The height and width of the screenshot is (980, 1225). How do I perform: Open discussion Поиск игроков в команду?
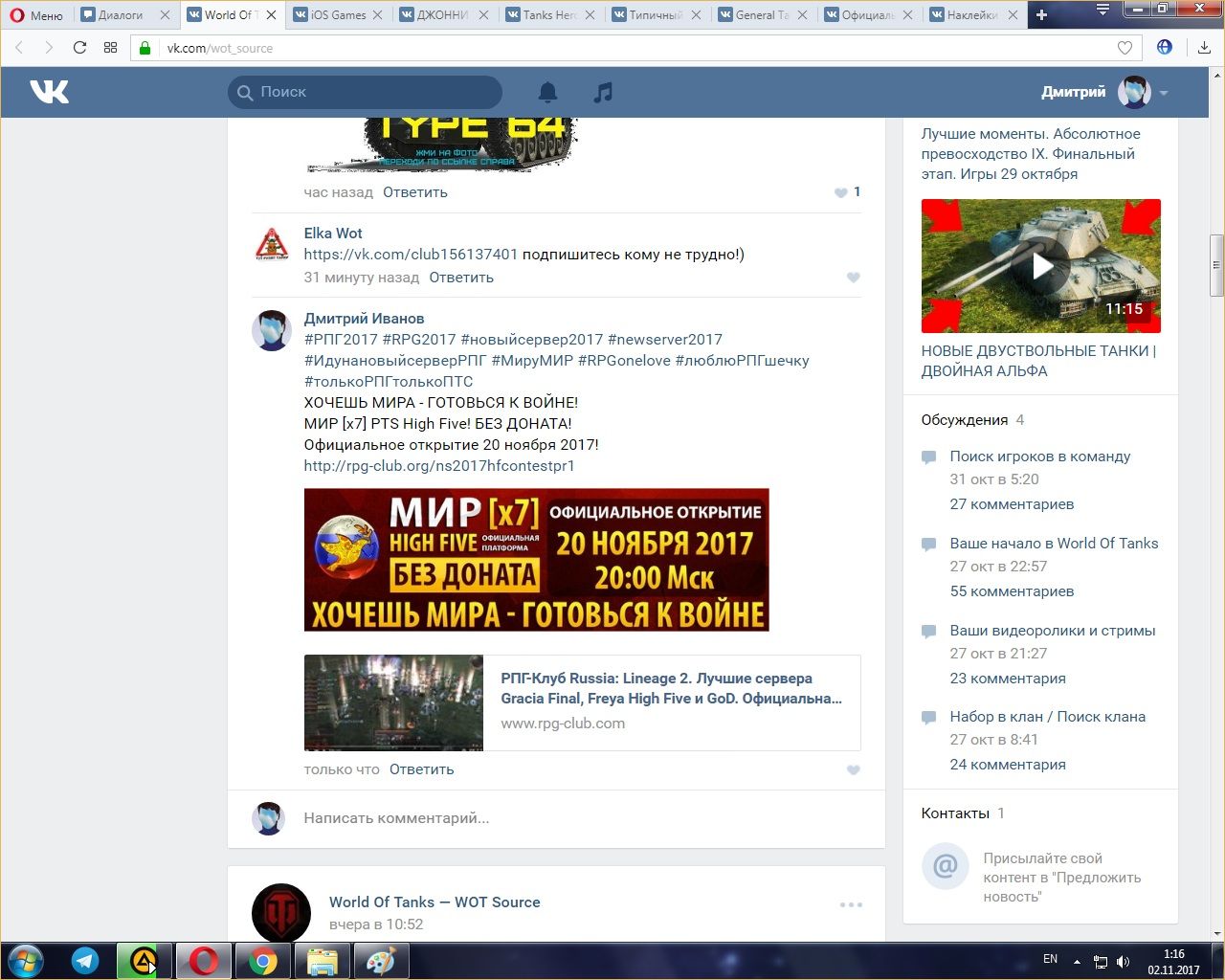point(1040,457)
